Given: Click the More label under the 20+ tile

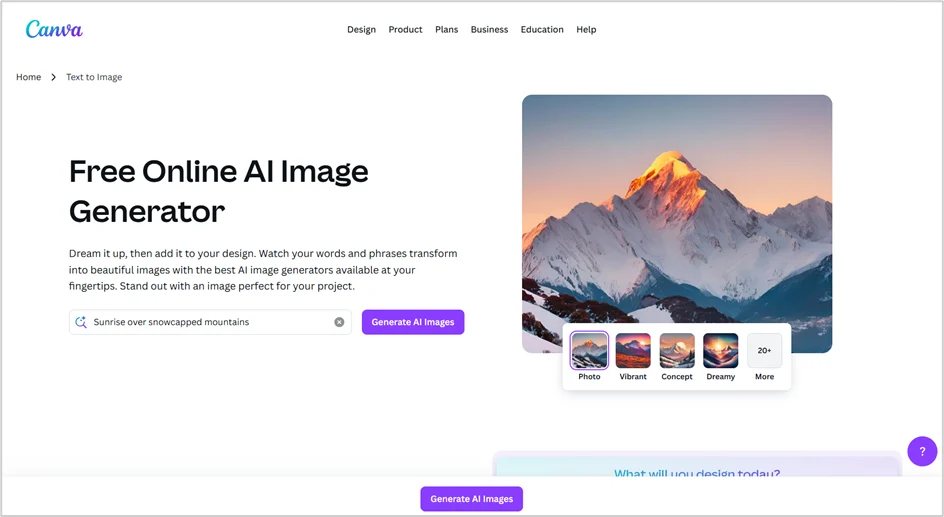Looking at the screenshot, I should point(765,377).
